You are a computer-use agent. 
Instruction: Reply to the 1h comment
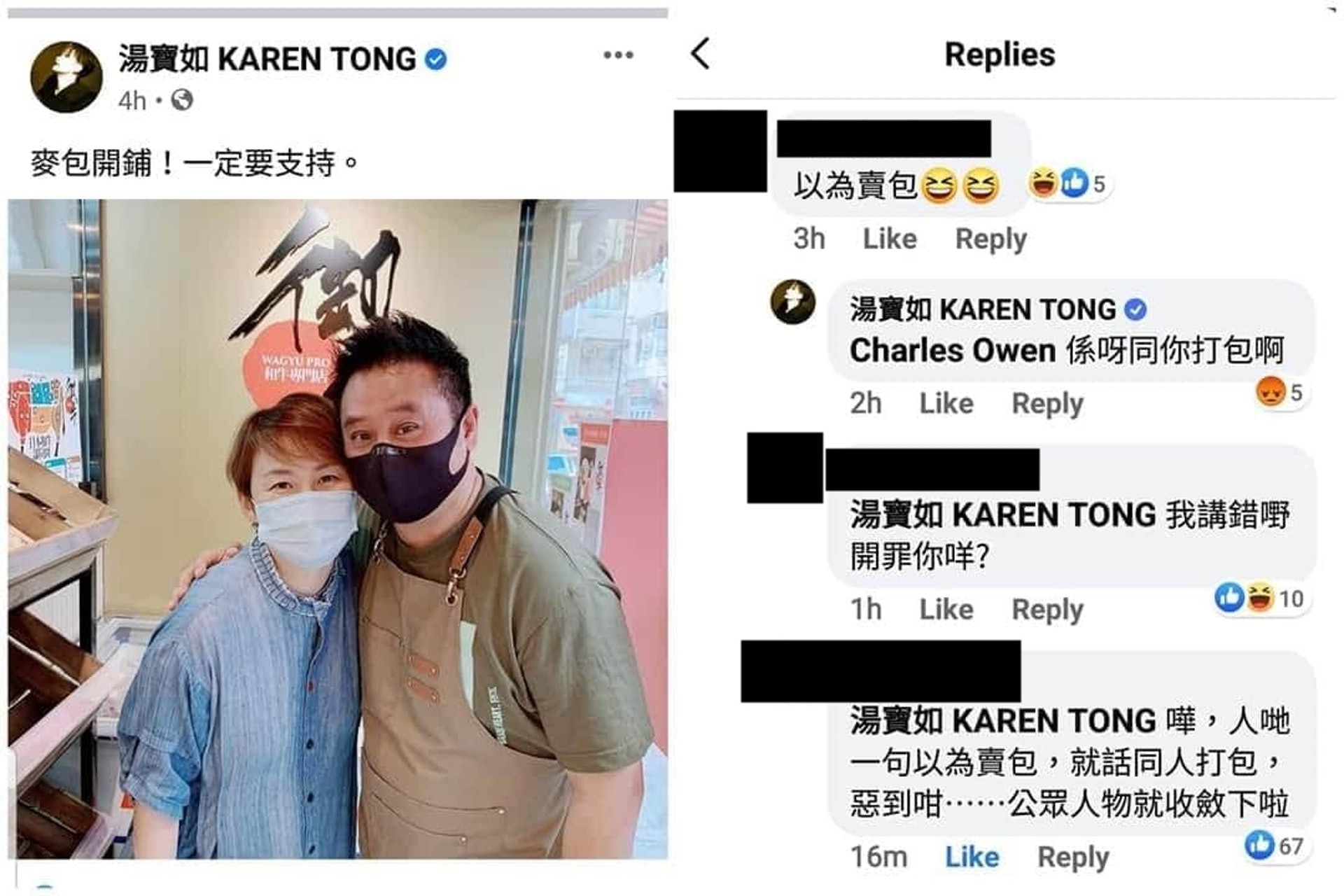pyautogui.click(x=1048, y=610)
